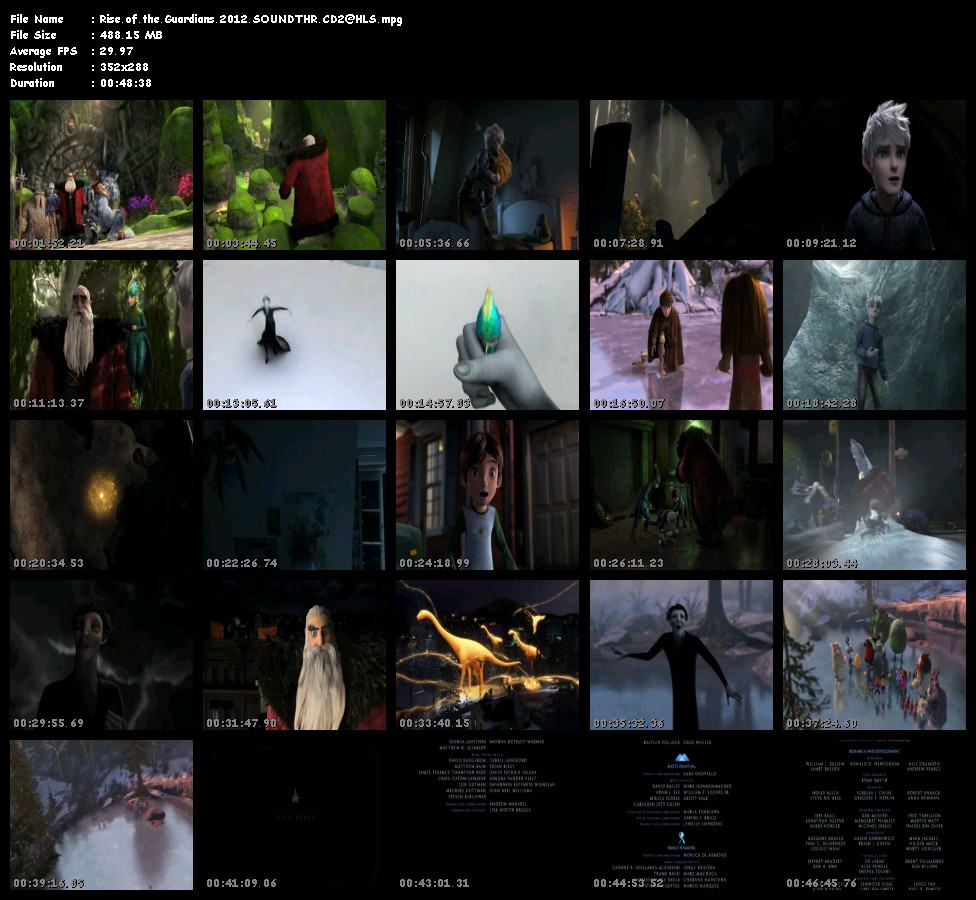Click the file size value 488.15 MB

(131, 35)
